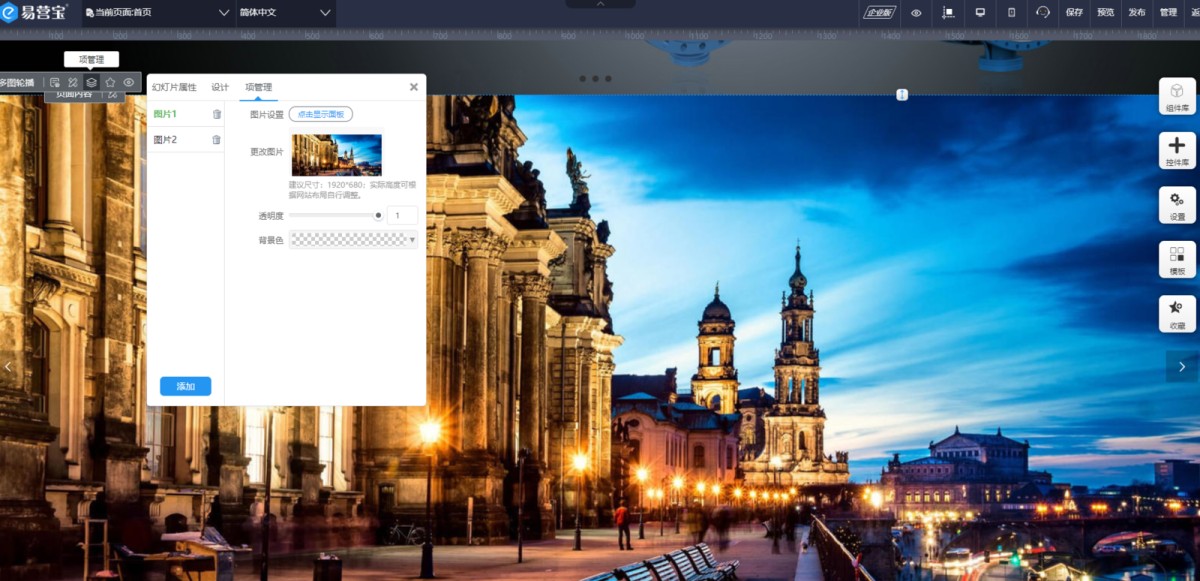Click the 添加 button
Viewport: 1200px width, 581px height.
point(185,386)
